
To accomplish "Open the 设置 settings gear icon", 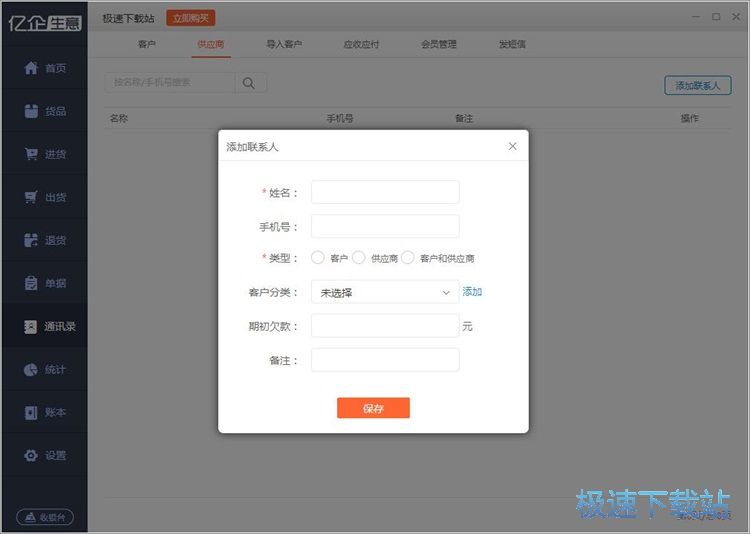I will [x=31, y=456].
